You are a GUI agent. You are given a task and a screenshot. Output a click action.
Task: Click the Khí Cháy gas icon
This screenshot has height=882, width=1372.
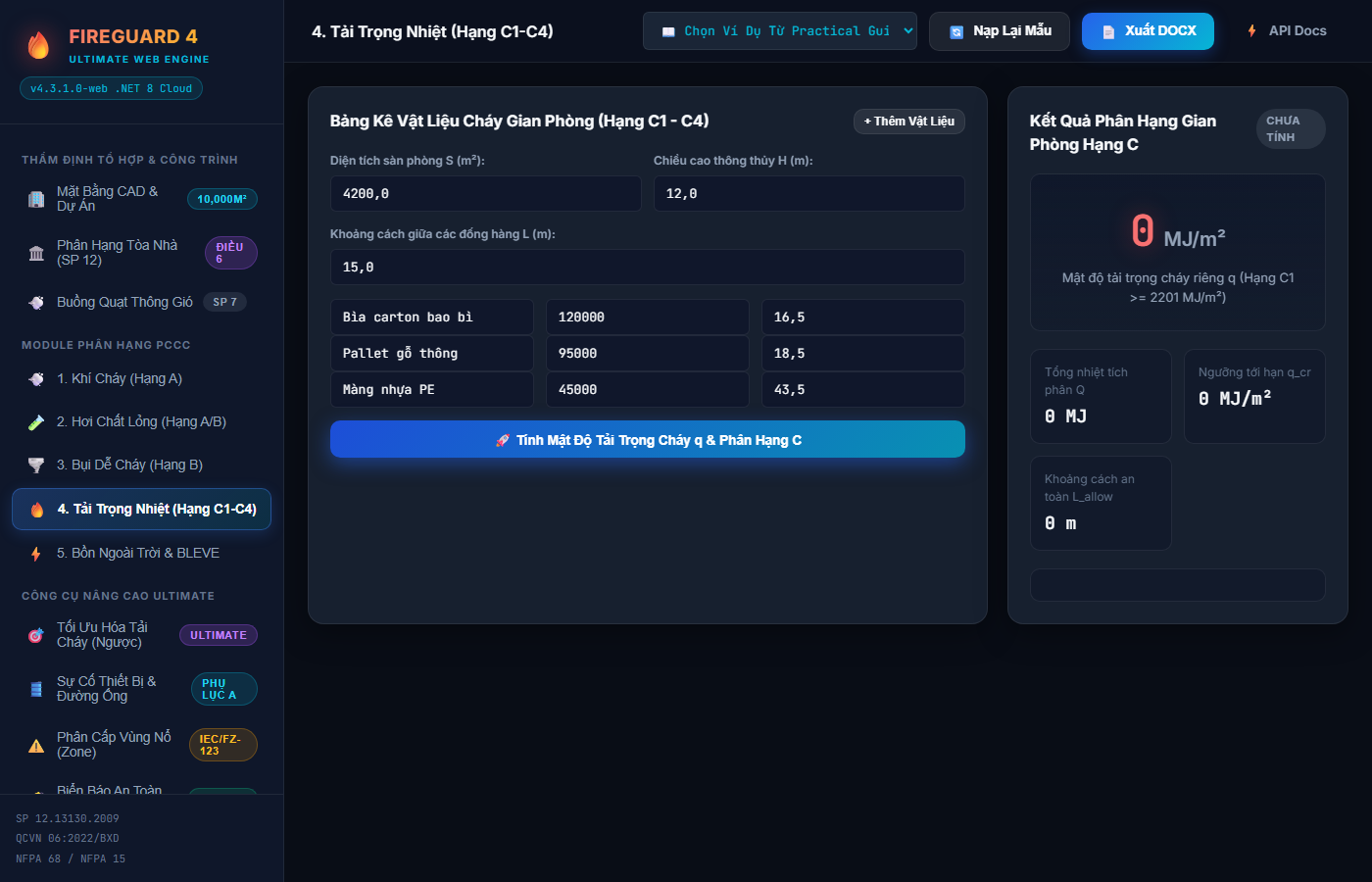[x=36, y=378]
